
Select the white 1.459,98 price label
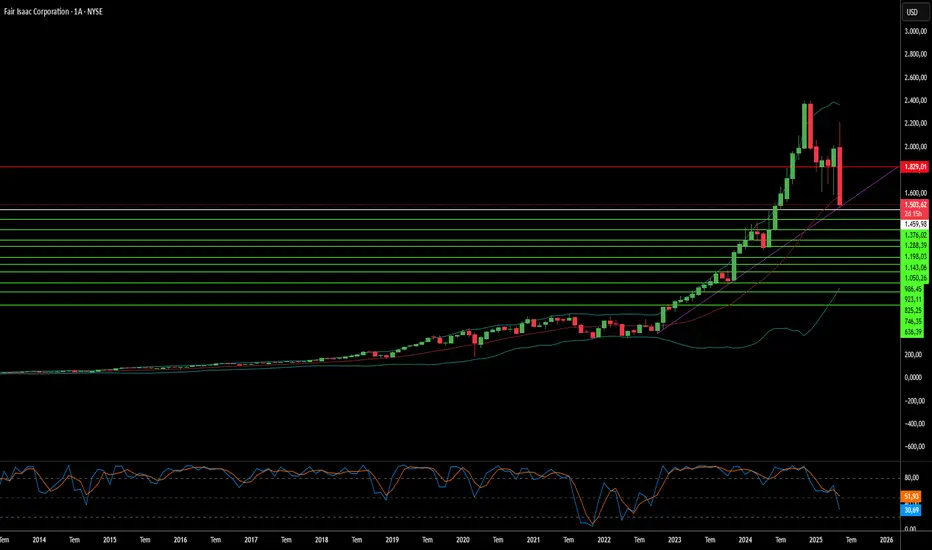coord(915,224)
